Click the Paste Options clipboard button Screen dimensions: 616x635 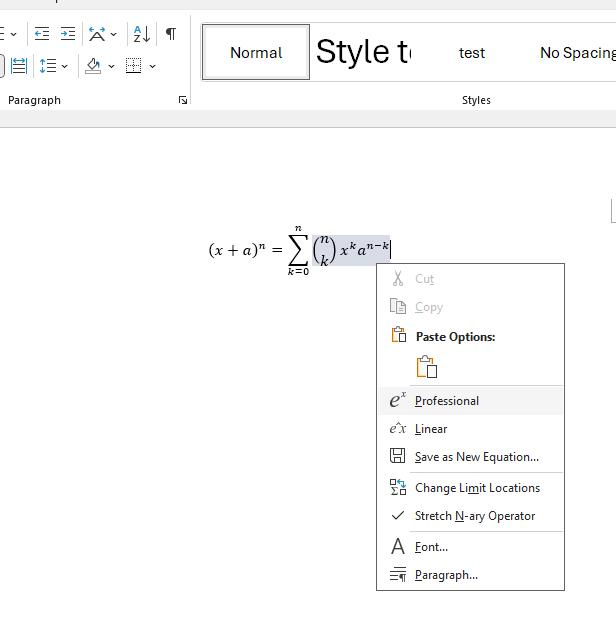point(427,367)
